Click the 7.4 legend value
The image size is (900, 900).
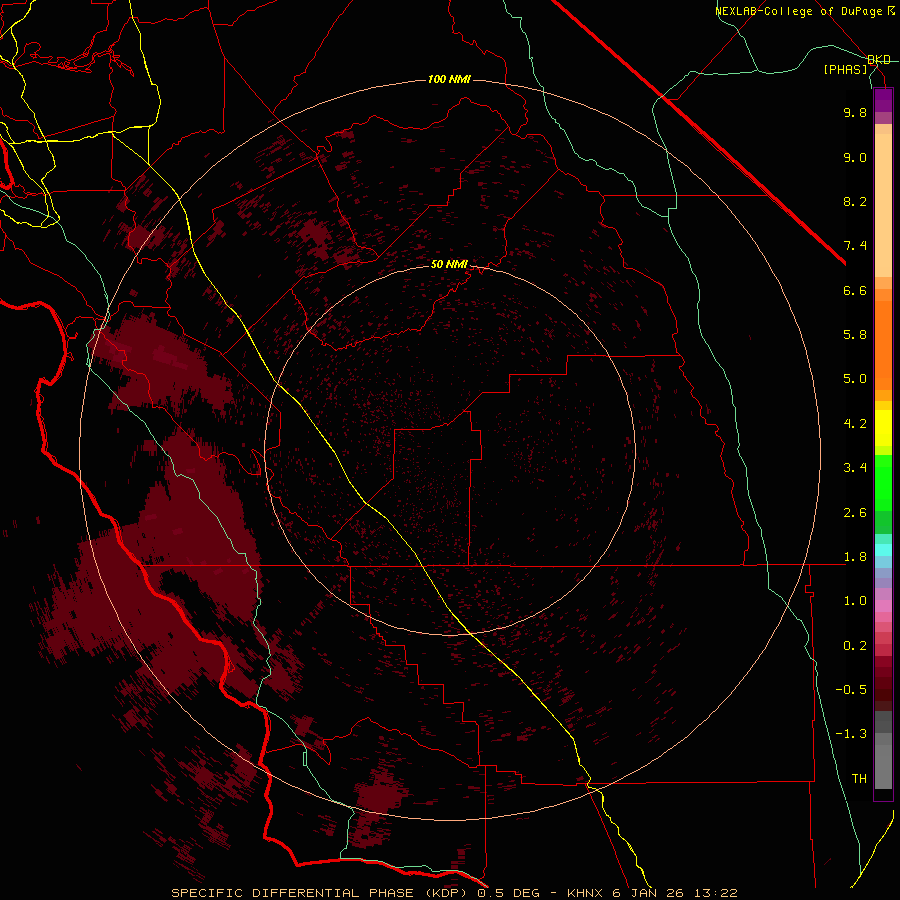pyautogui.click(x=855, y=246)
